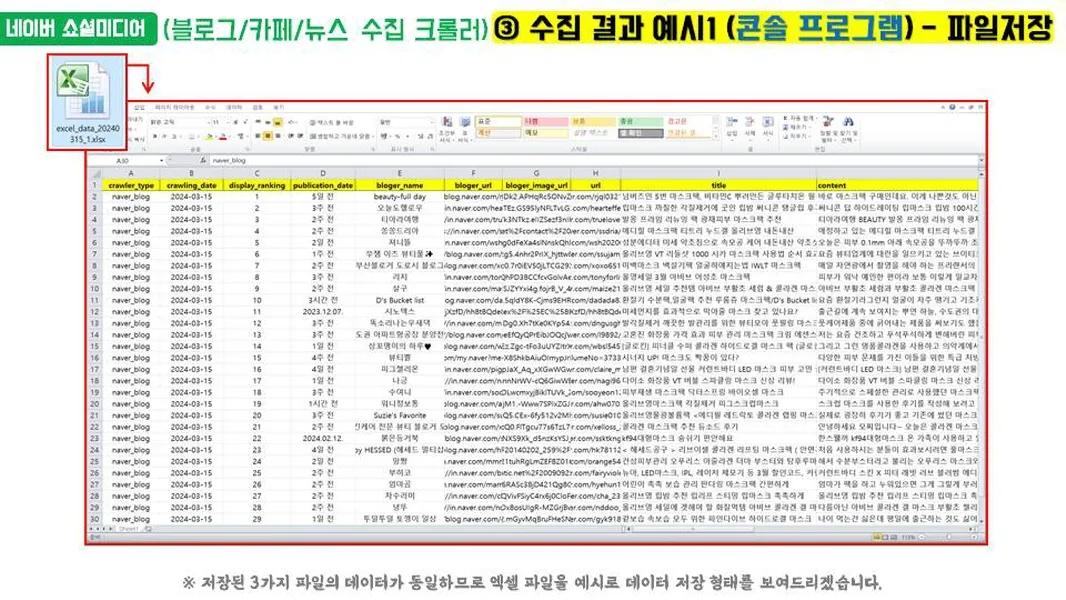Toggle Underline formatting in the font group
1066x600 pixels.
click(174, 137)
